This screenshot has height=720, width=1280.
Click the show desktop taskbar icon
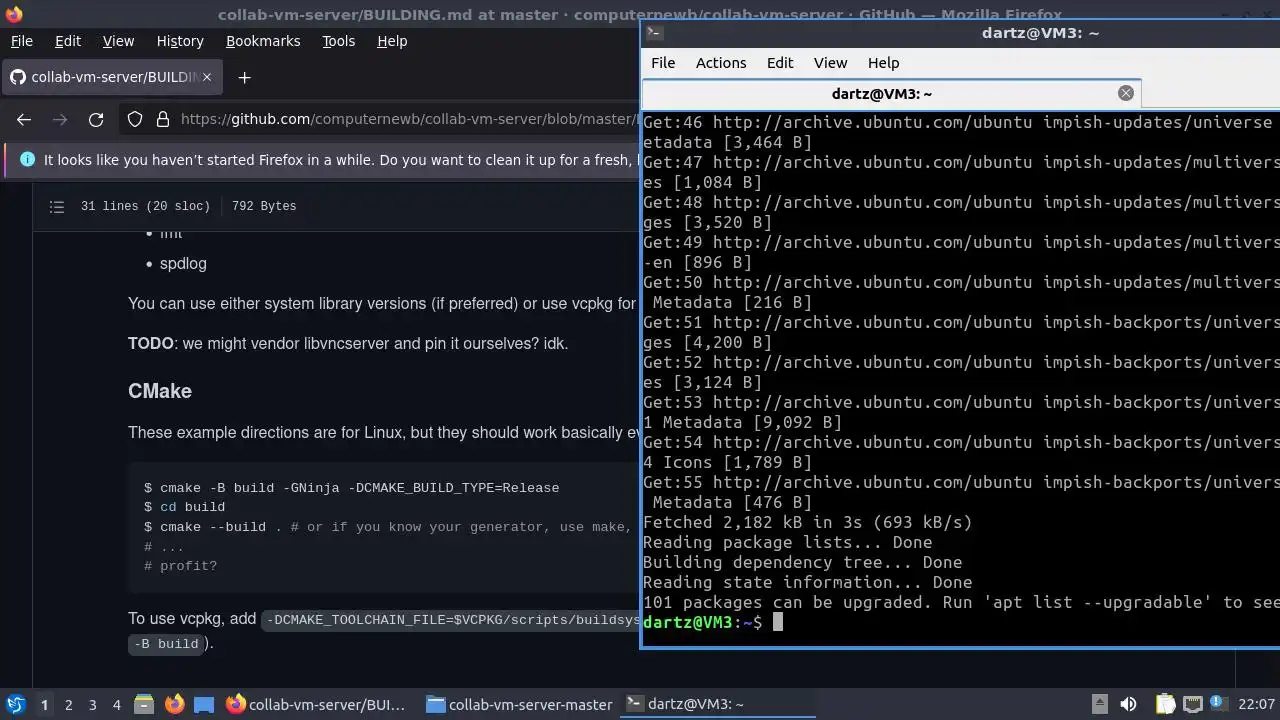204,704
